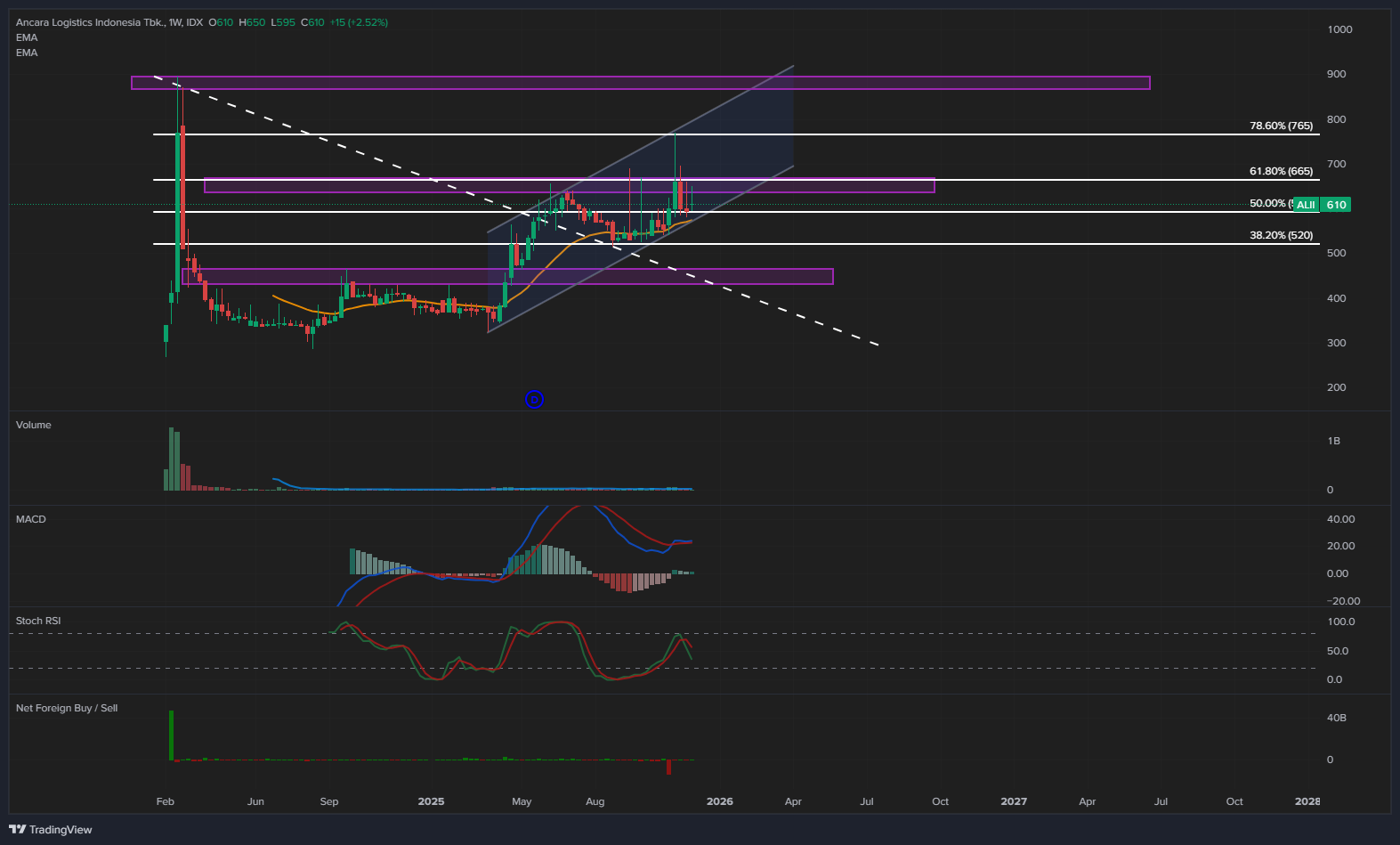Click the Jun label on time axis
The width and height of the screenshot is (1400, 845).
point(255,801)
